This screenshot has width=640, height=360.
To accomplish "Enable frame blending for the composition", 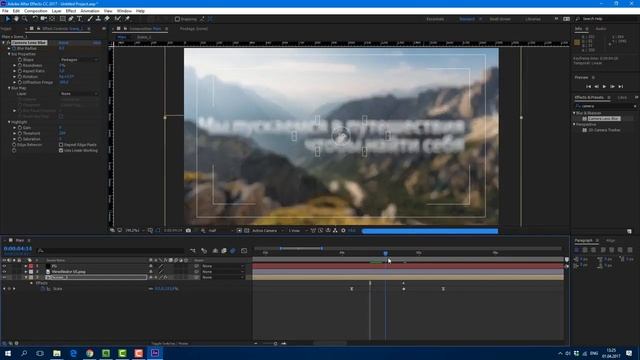I will [224, 251].
